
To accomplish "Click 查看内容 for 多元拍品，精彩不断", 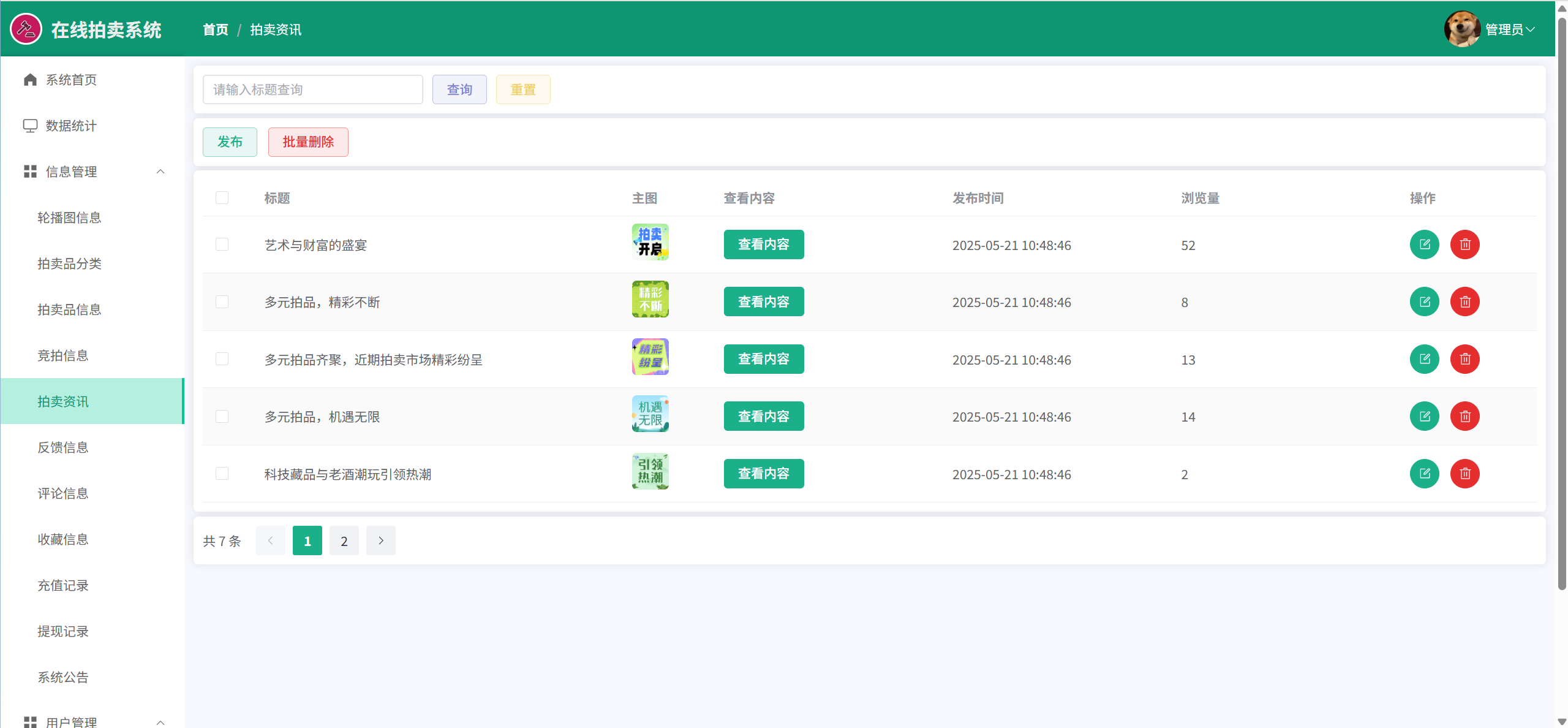I will [x=763, y=301].
